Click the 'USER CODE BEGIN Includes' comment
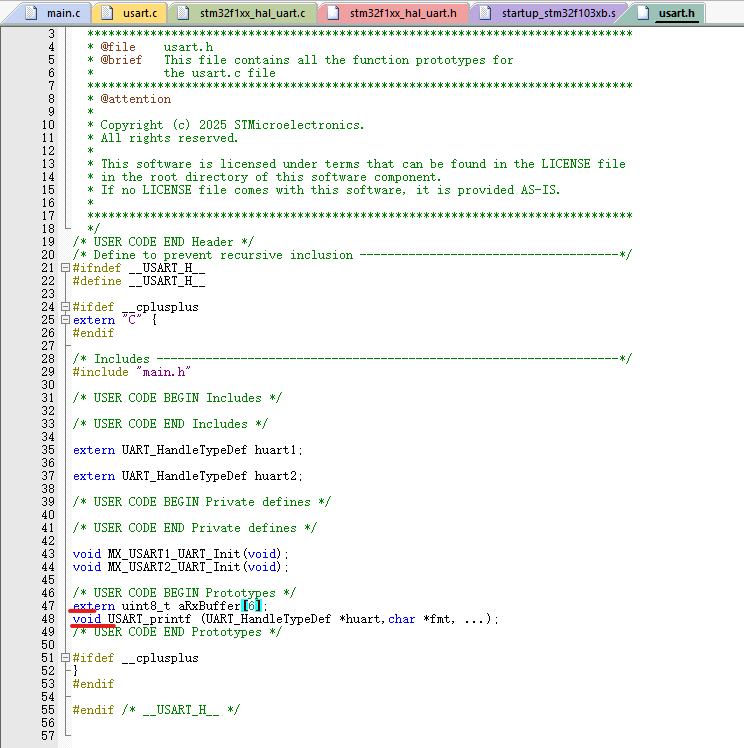Screen dimensions: 744x748 pyautogui.click(x=177, y=398)
